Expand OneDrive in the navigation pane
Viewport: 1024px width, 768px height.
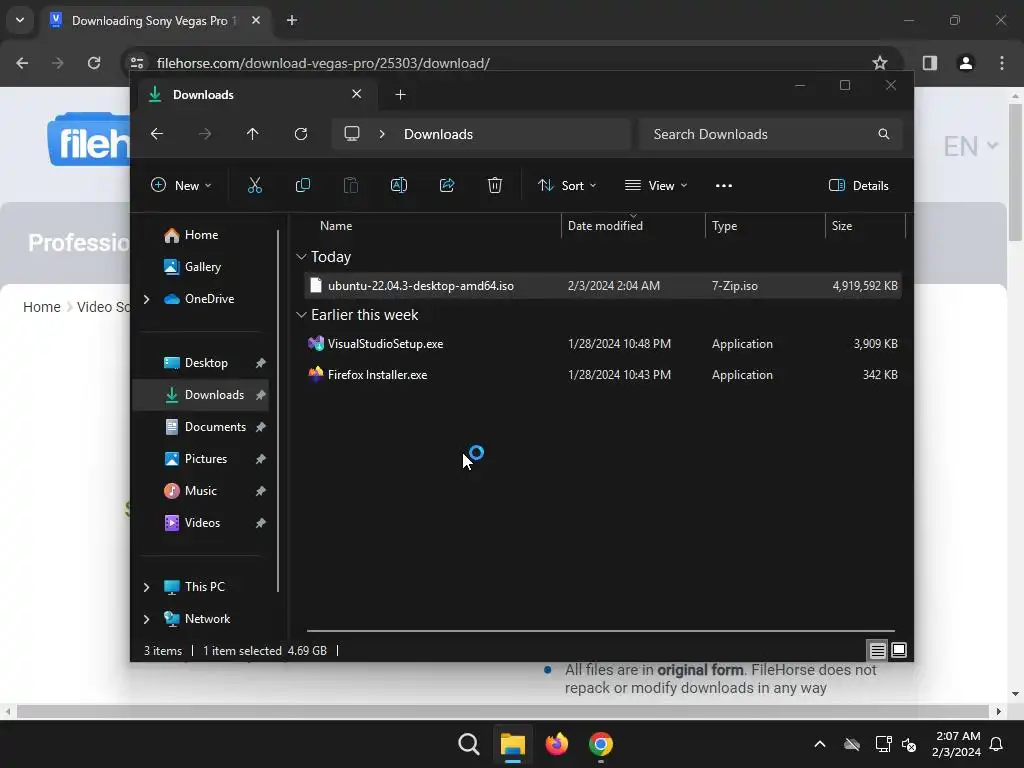[x=146, y=299]
